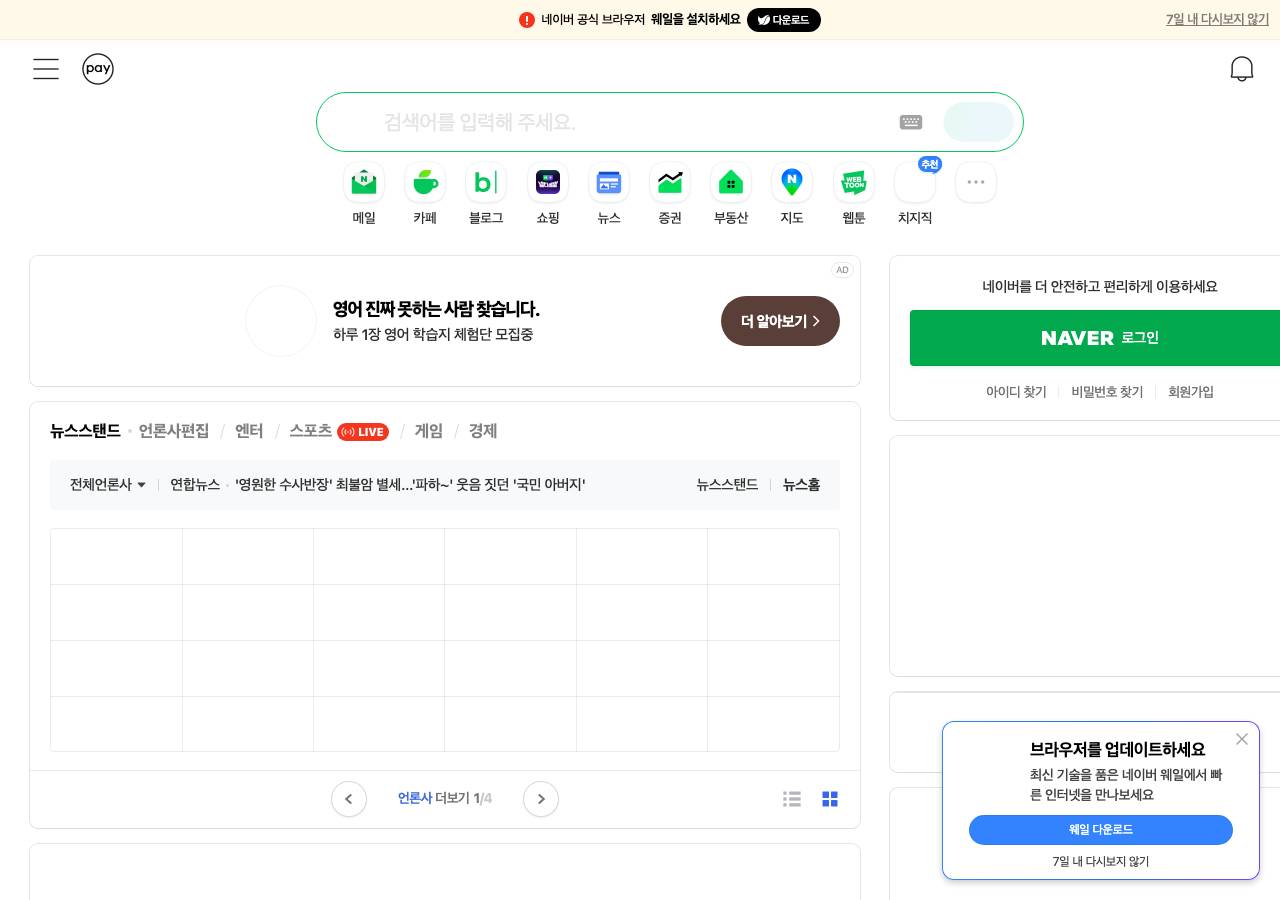The width and height of the screenshot is (1280, 900).
Task: Expand the 전체언론사 dropdown
Action: [x=108, y=485]
